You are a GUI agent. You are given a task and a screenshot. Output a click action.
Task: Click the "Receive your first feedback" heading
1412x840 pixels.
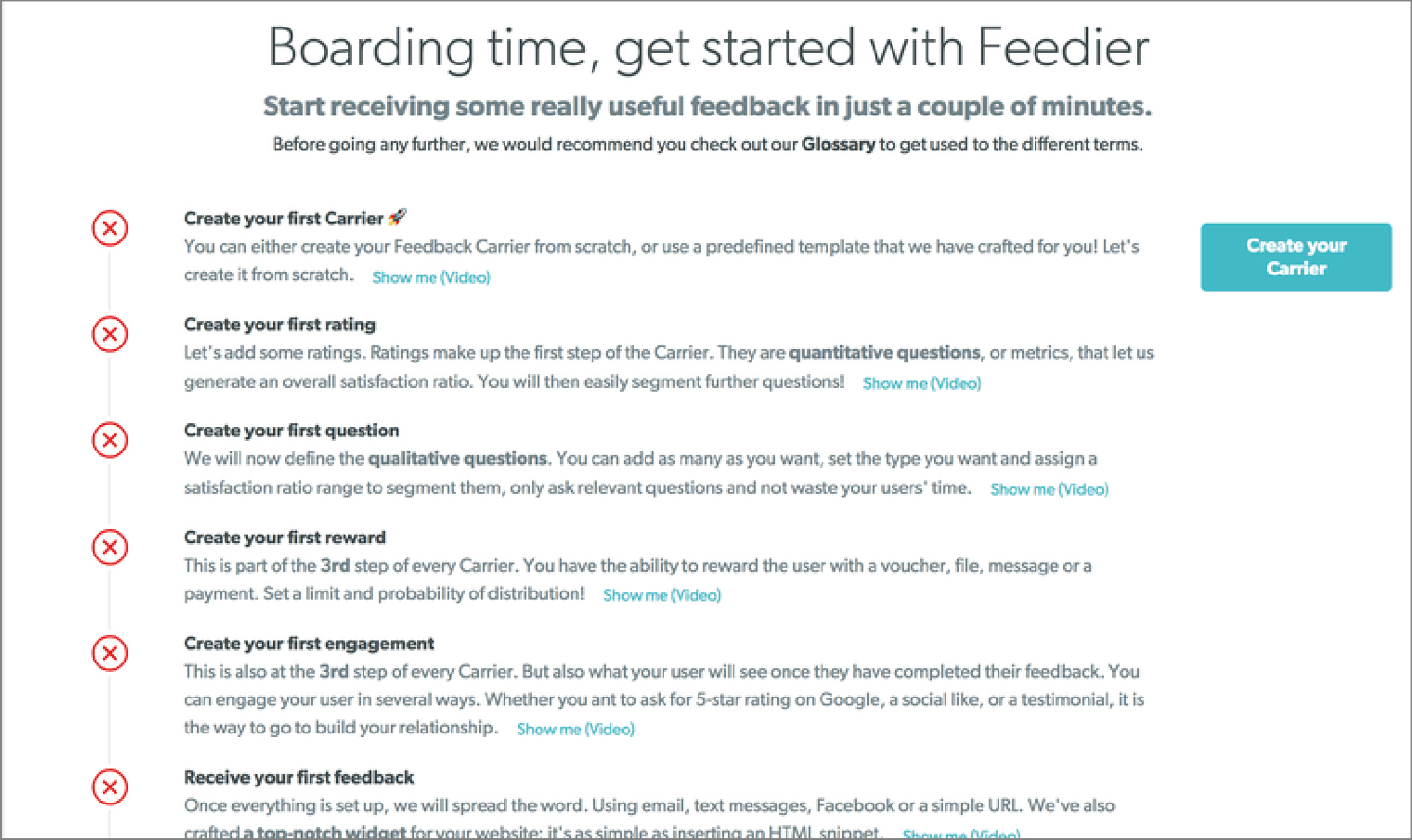(x=299, y=777)
